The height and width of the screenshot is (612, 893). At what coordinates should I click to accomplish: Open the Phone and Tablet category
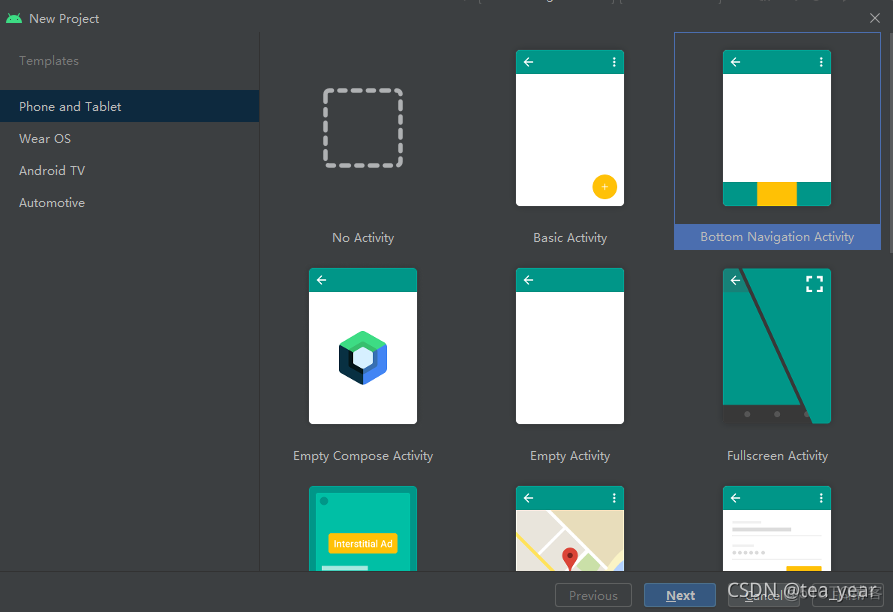pyautogui.click(x=70, y=106)
